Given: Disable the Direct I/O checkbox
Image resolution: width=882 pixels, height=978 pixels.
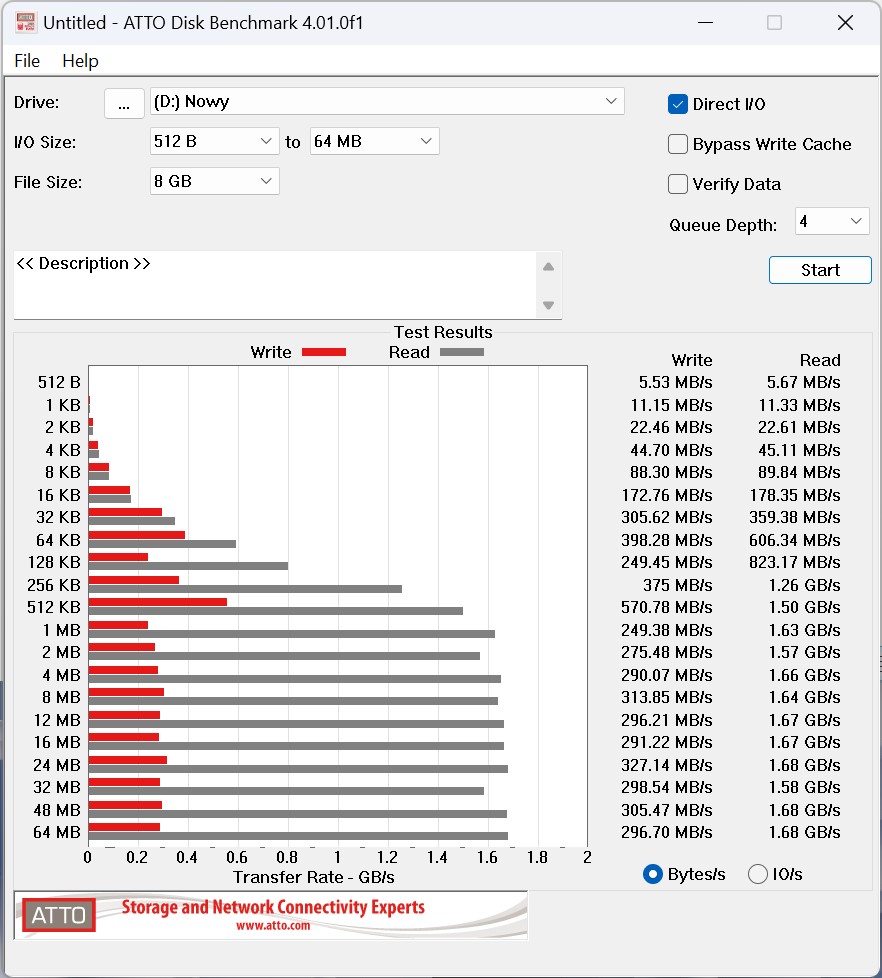Looking at the screenshot, I should [x=678, y=104].
